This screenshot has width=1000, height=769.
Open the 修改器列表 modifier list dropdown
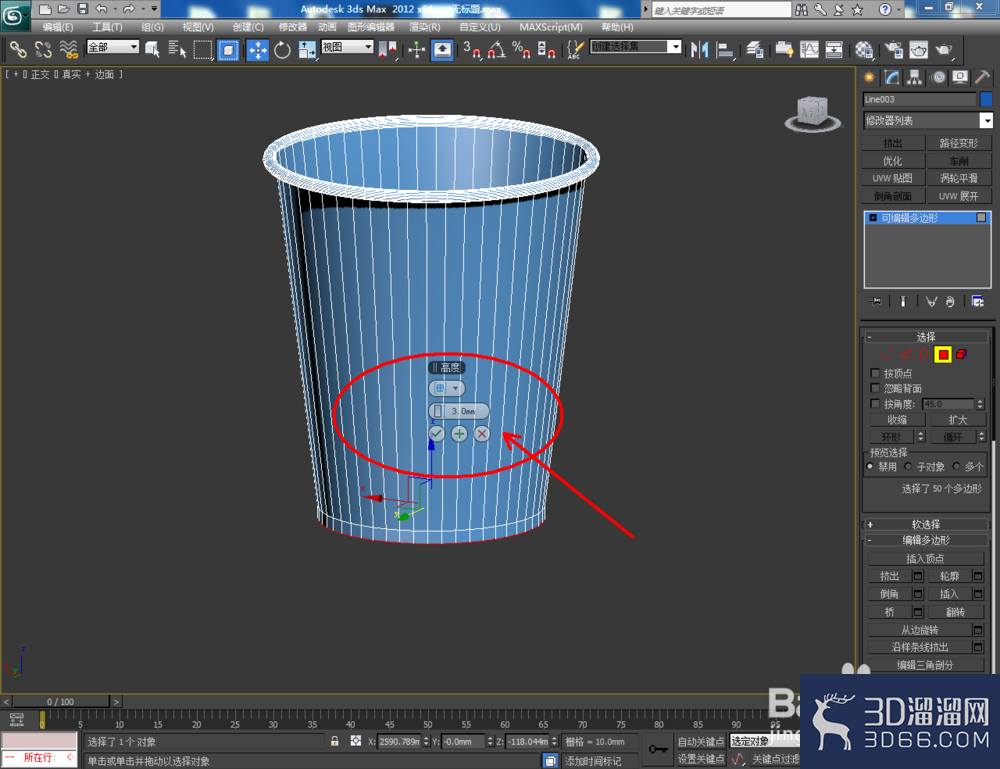(927, 121)
